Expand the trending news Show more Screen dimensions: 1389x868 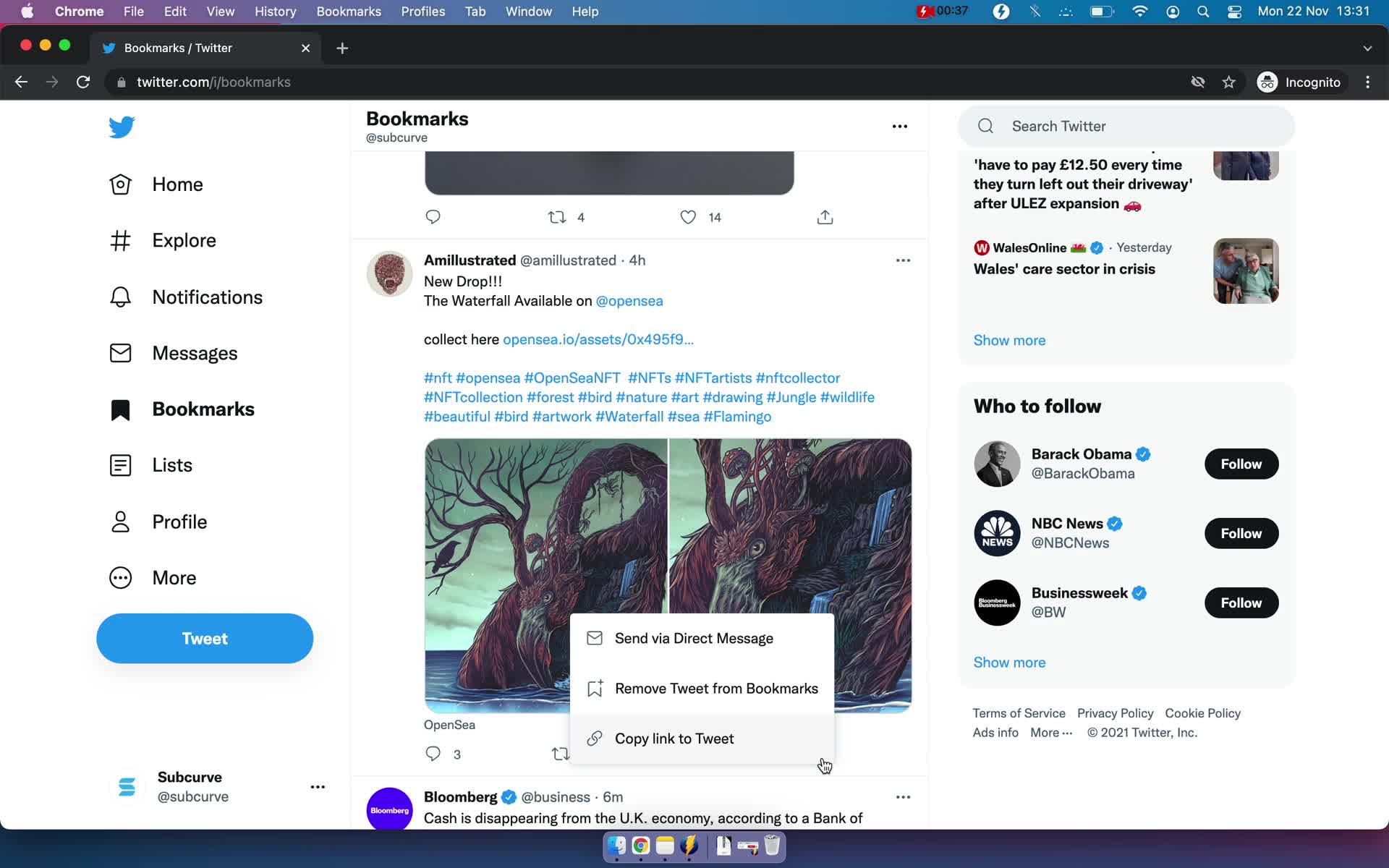pyautogui.click(x=1010, y=340)
